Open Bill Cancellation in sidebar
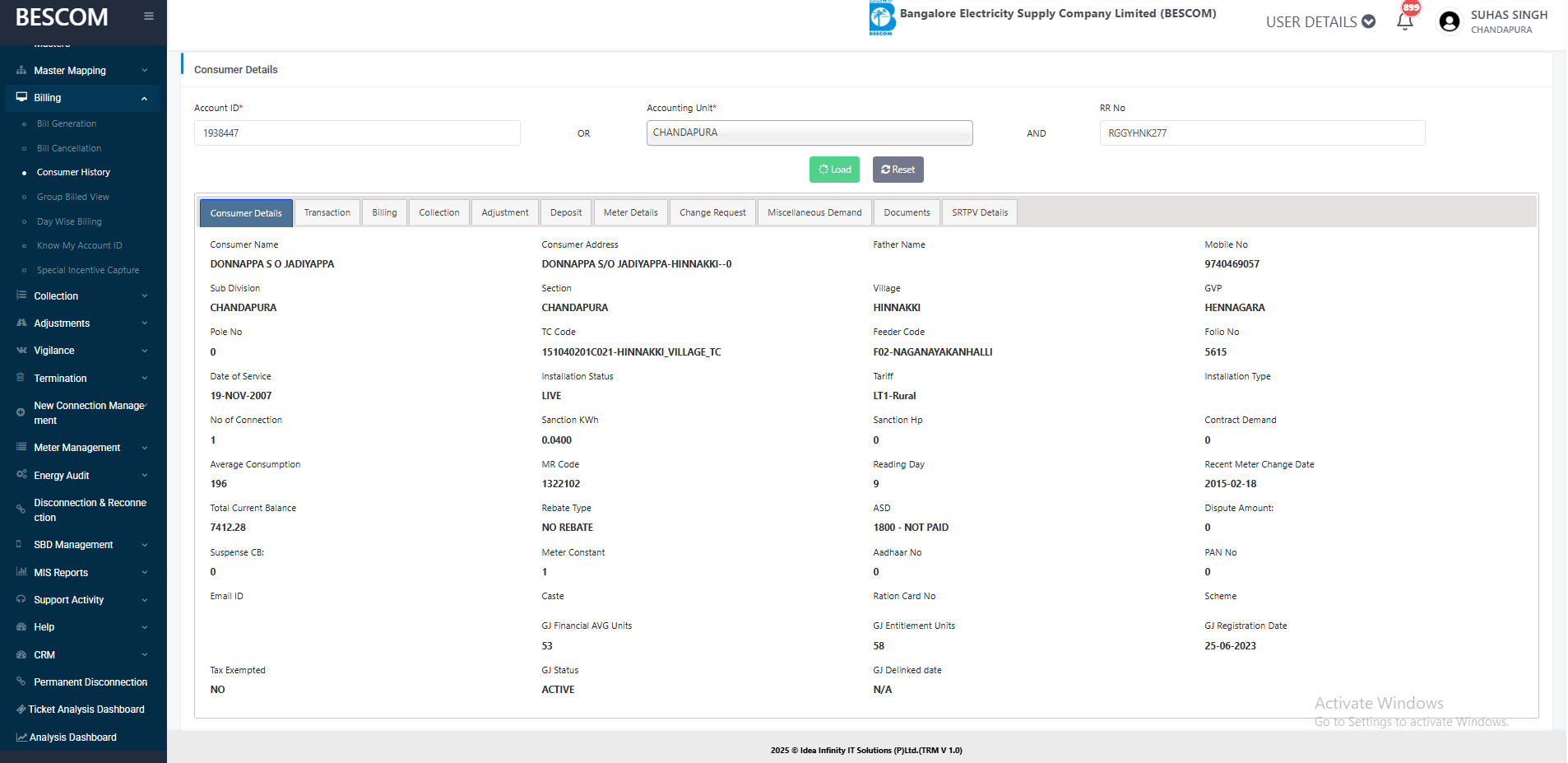The image size is (1568, 763). coord(69,148)
